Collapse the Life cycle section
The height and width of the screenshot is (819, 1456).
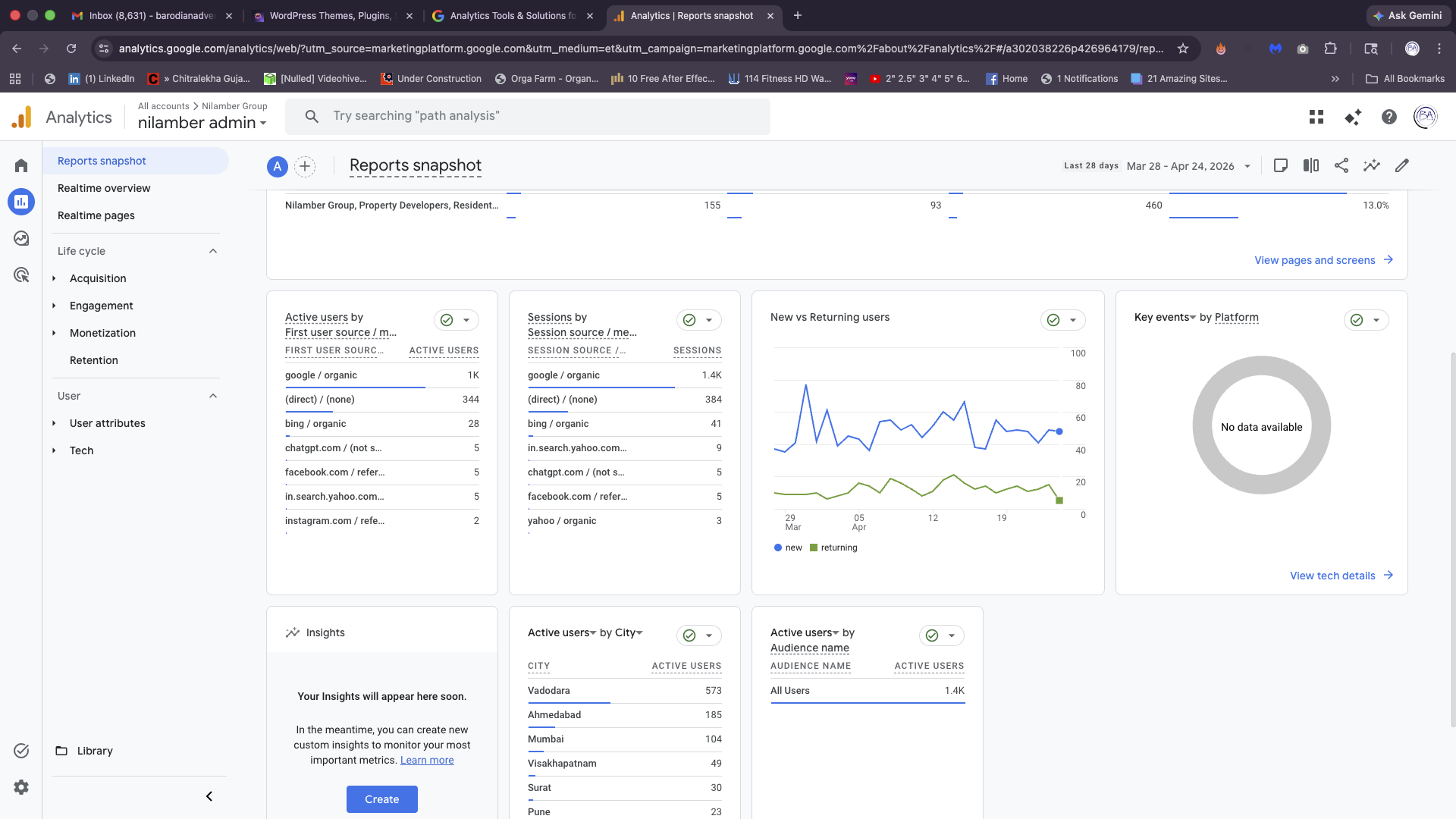(213, 251)
